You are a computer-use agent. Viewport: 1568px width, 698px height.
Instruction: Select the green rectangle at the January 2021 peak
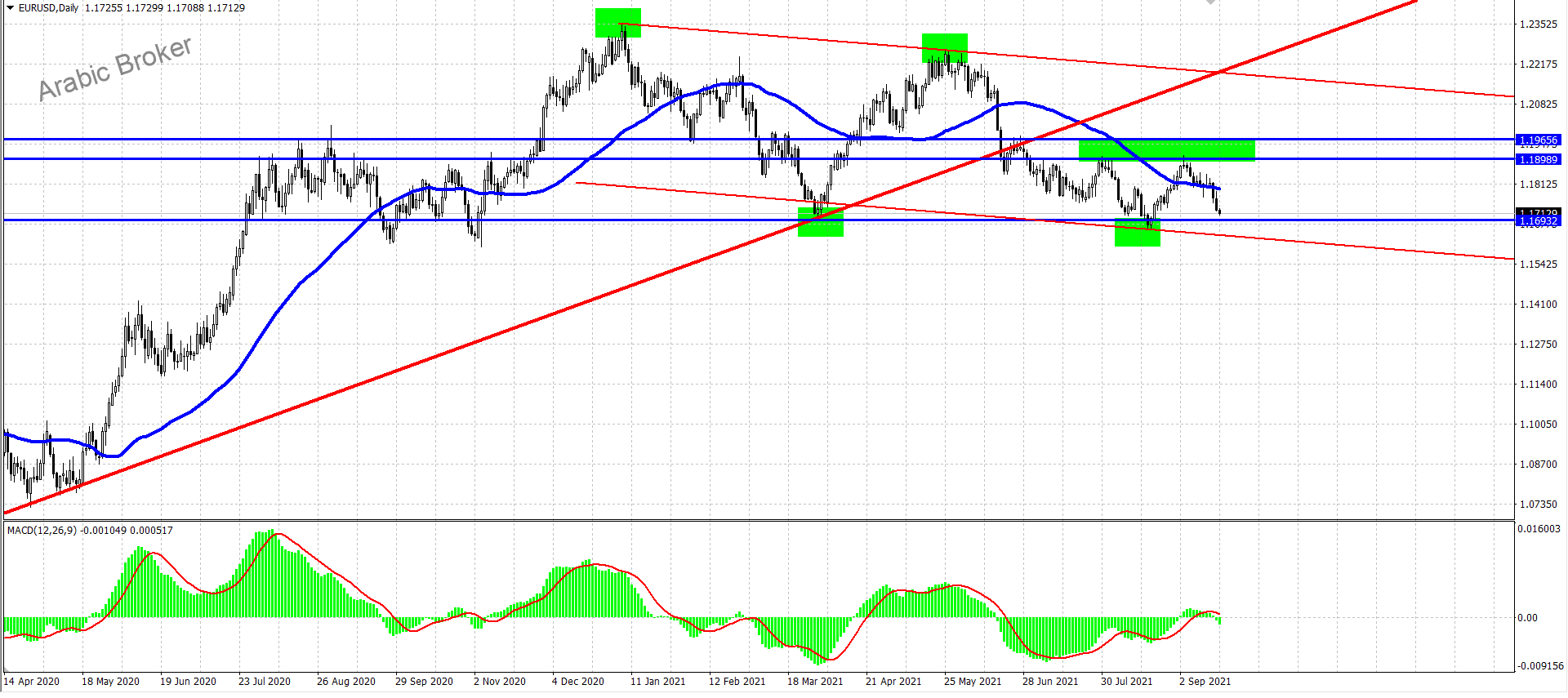(x=618, y=23)
